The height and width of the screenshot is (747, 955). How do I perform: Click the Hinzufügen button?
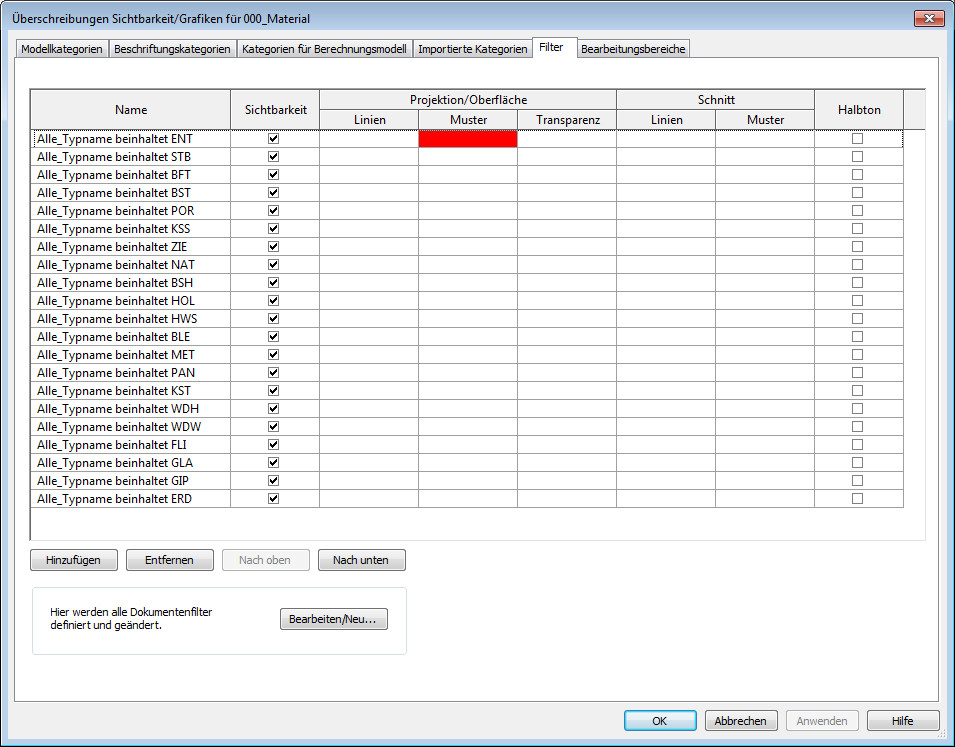pos(74,560)
